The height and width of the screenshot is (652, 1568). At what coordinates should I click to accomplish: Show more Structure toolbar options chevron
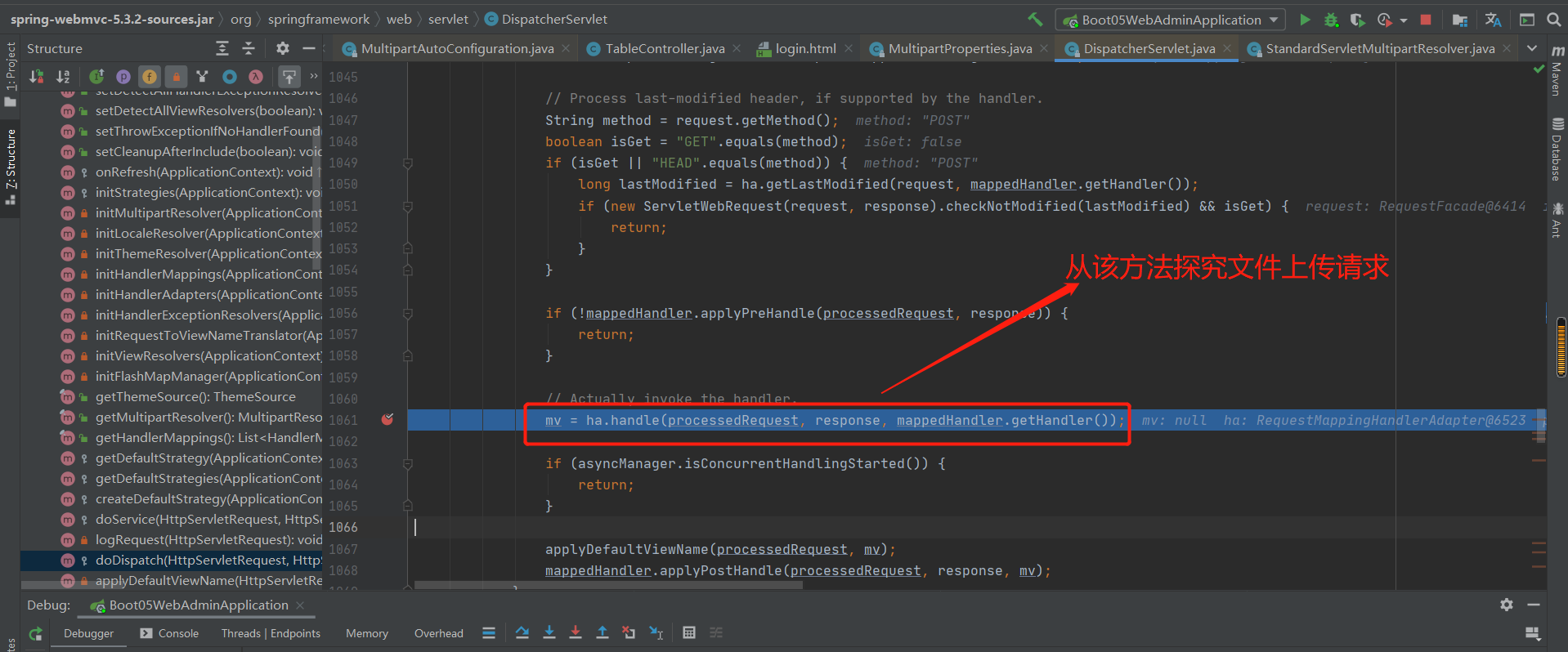(x=314, y=76)
